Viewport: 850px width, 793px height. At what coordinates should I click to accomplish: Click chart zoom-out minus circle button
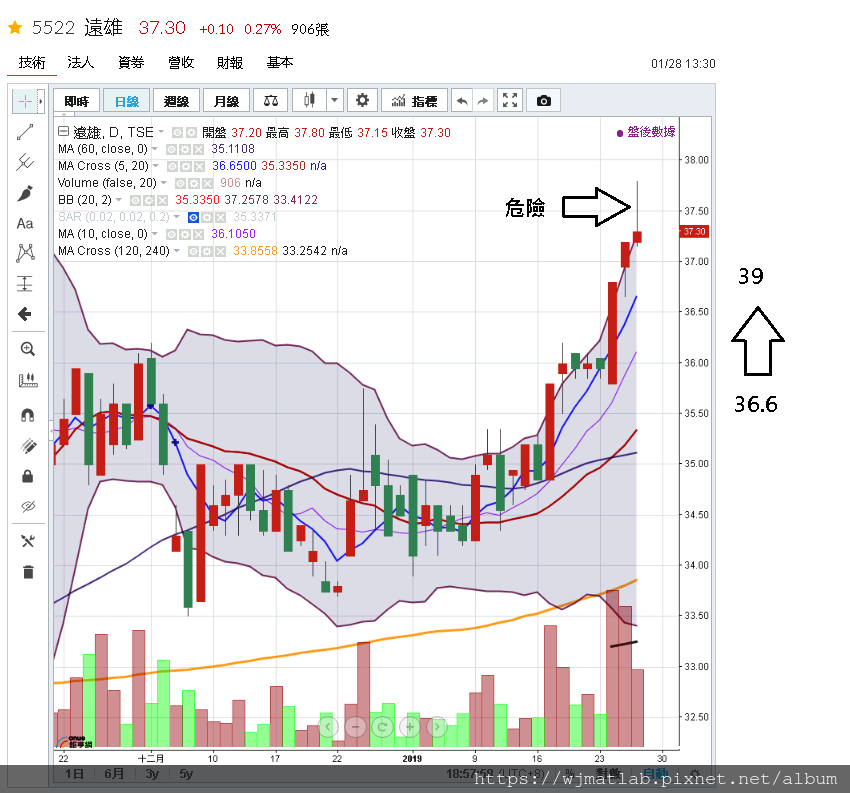(x=355, y=726)
